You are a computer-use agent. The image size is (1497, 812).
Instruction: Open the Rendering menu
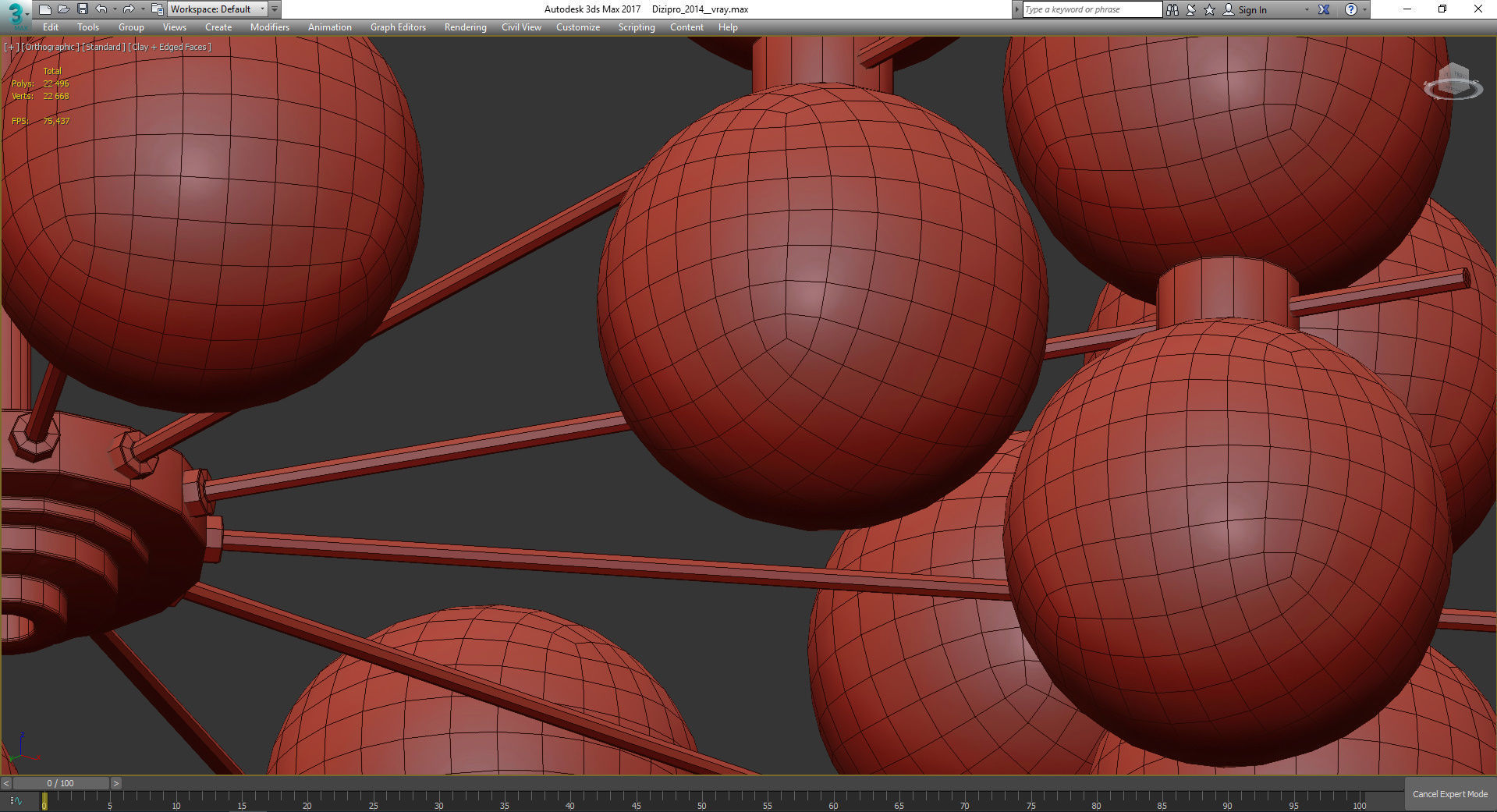pyautogui.click(x=466, y=27)
